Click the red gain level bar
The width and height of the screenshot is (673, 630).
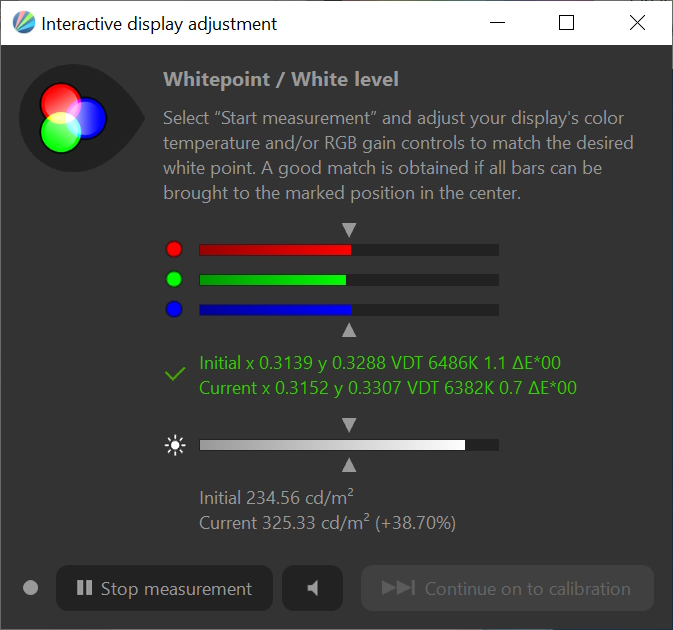coord(348,249)
